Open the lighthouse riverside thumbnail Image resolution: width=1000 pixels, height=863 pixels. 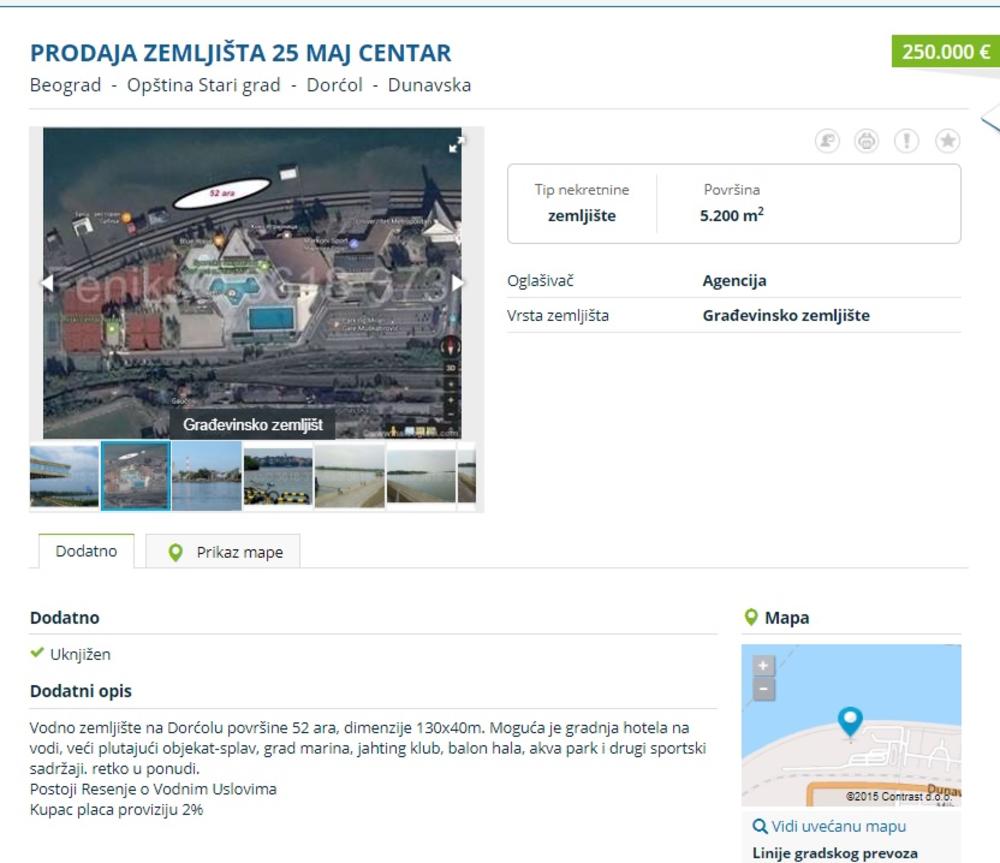pos(206,476)
